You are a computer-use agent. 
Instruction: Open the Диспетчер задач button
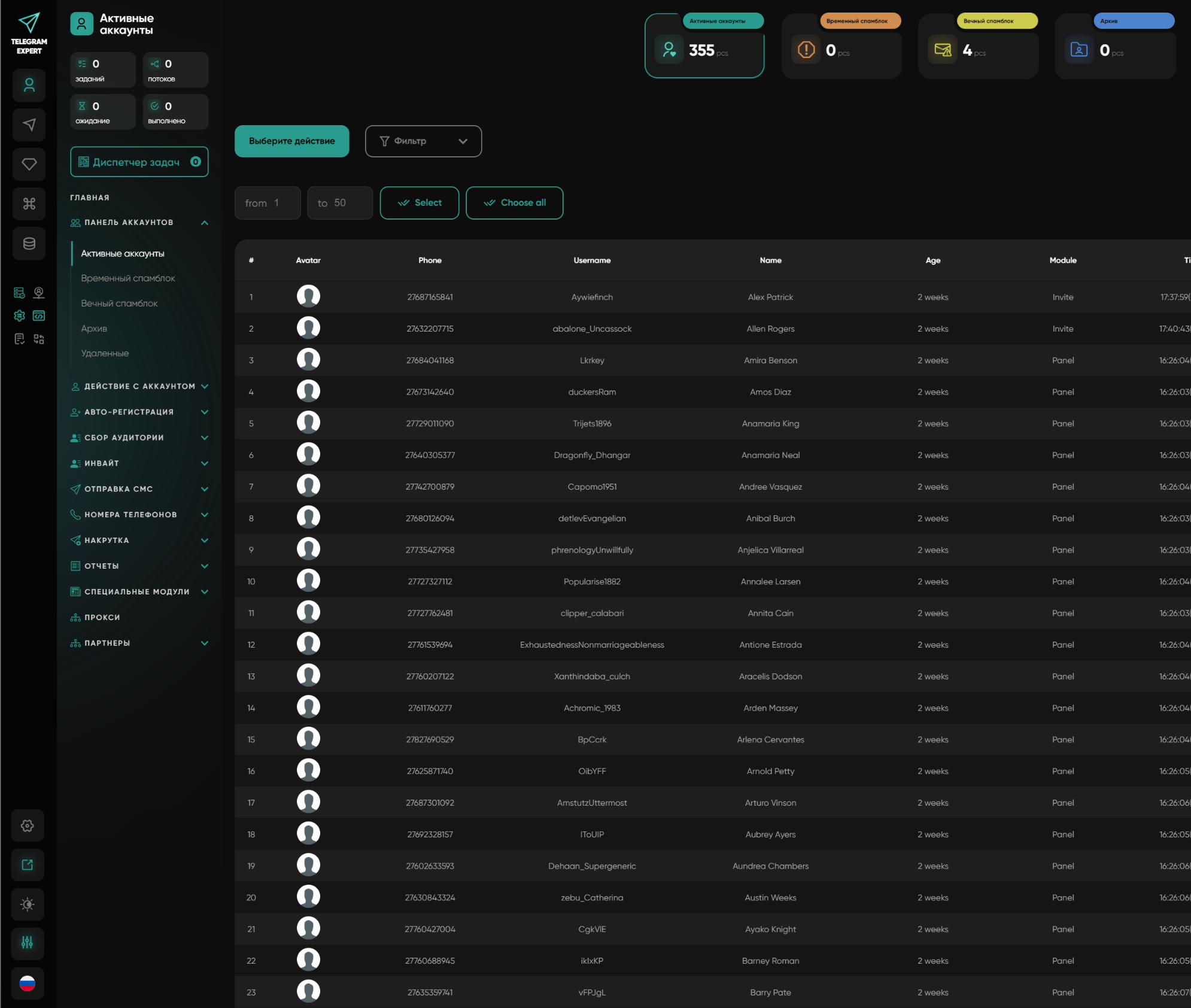click(139, 162)
